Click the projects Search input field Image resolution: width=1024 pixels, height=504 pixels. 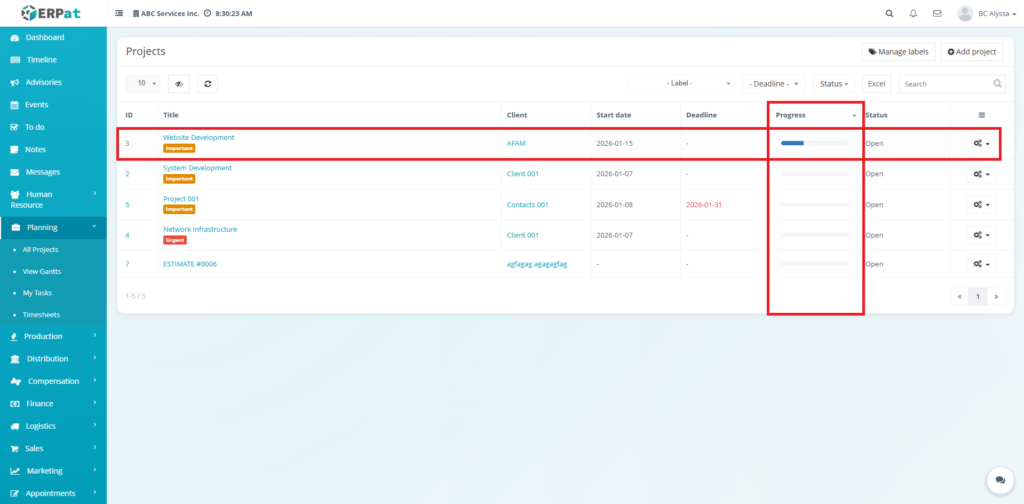(945, 84)
